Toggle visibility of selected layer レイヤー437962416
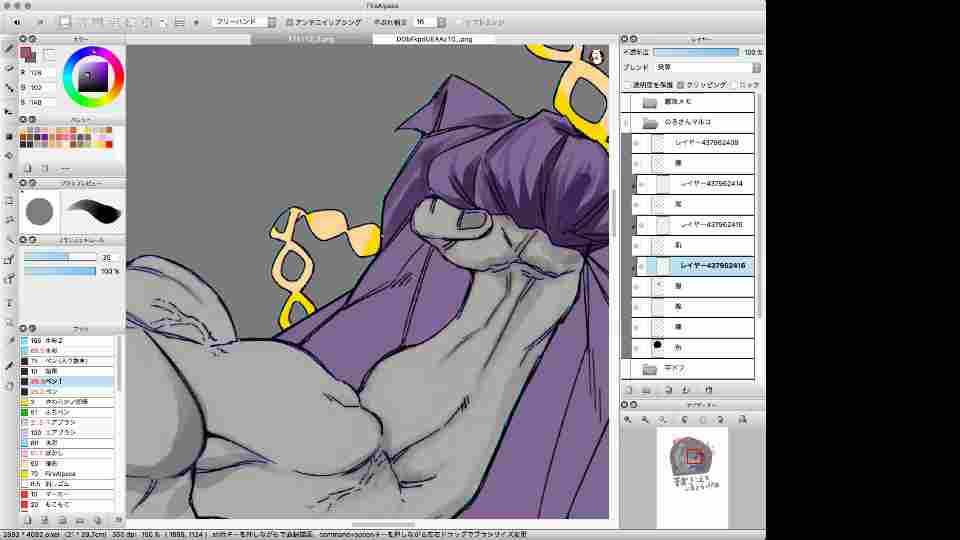Viewport: 960px width, 540px height. tap(642, 266)
